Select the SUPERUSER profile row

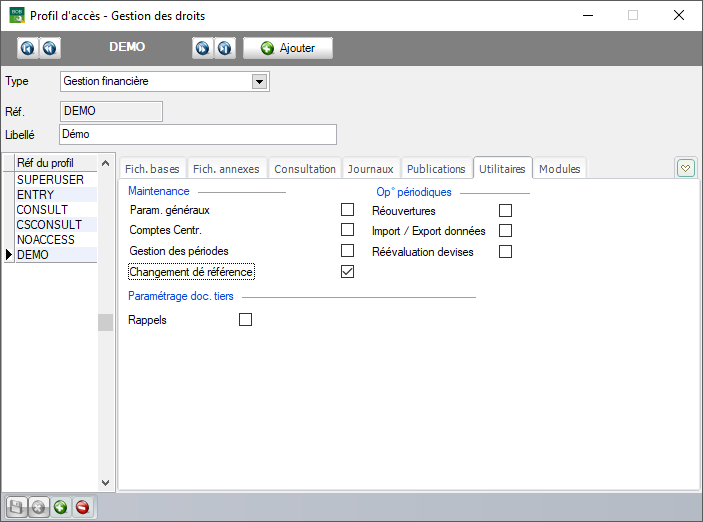[51, 179]
